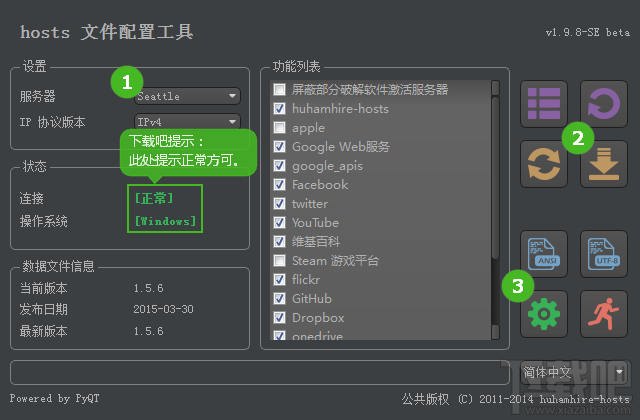The height and width of the screenshot is (420, 640).
Task: Toggle the YouTube checkbox
Action: [279, 223]
